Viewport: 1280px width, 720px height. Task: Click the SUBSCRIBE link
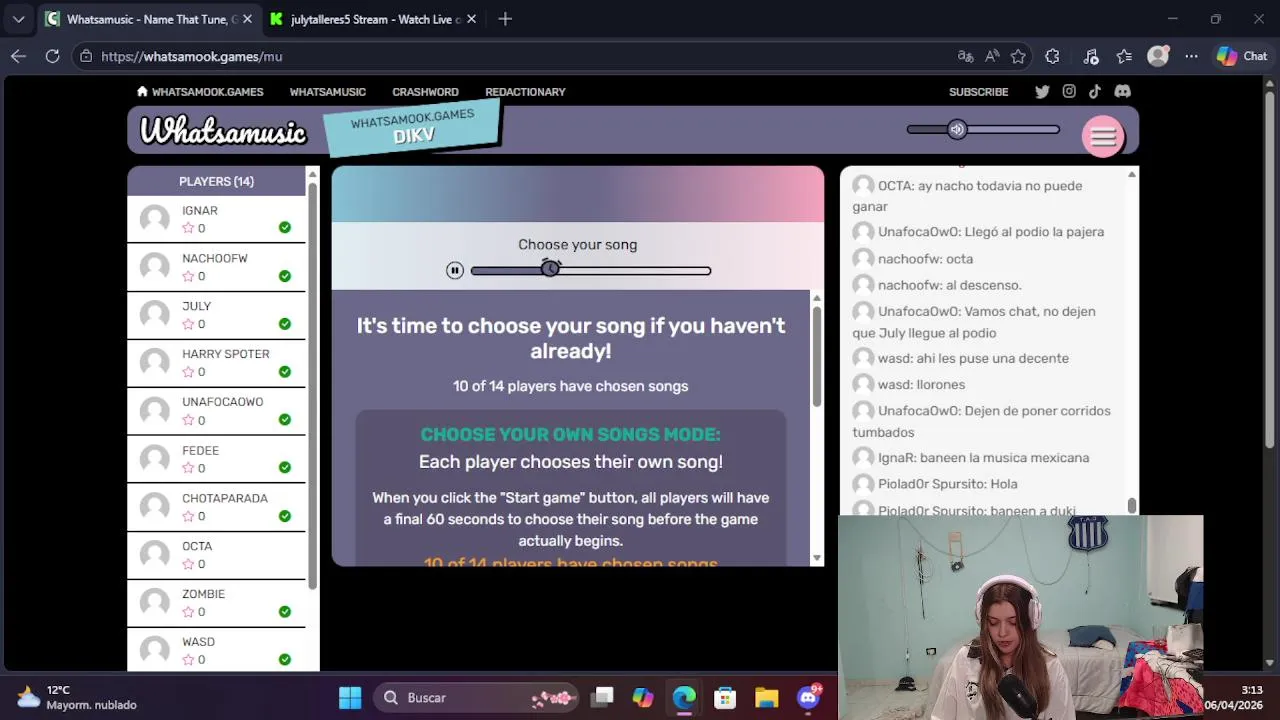click(978, 91)
